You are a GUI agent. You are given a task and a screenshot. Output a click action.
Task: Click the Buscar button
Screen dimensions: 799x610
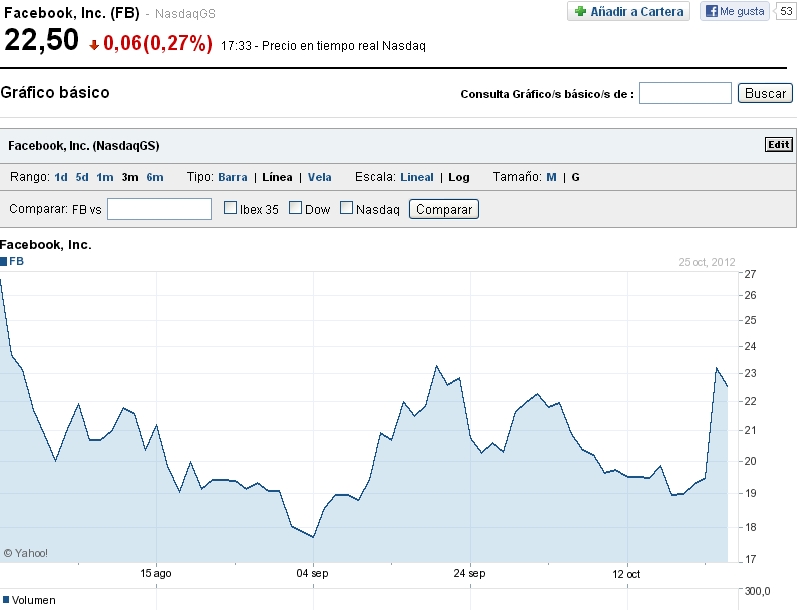(x=765, y=93)
